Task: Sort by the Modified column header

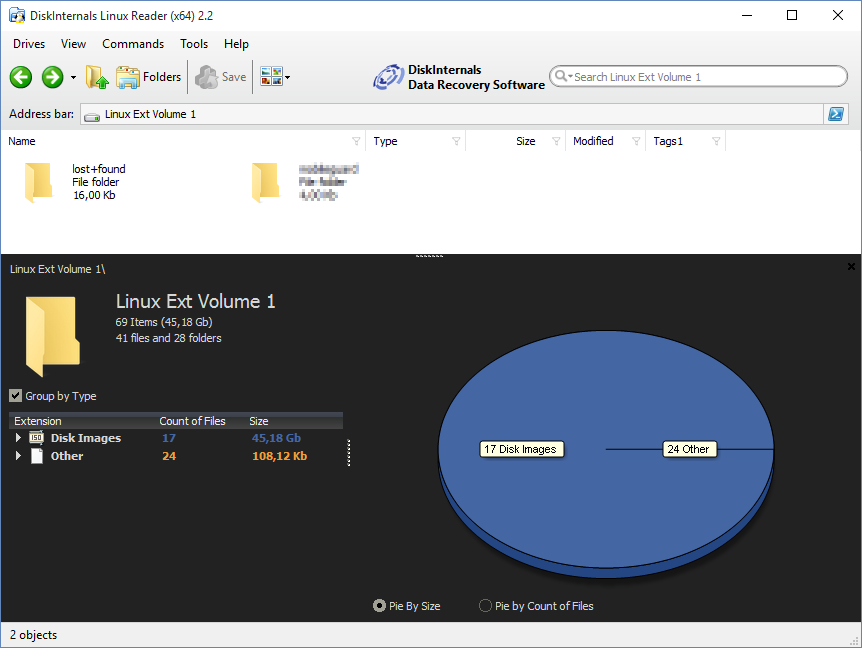Action: [x=593, y=141]
